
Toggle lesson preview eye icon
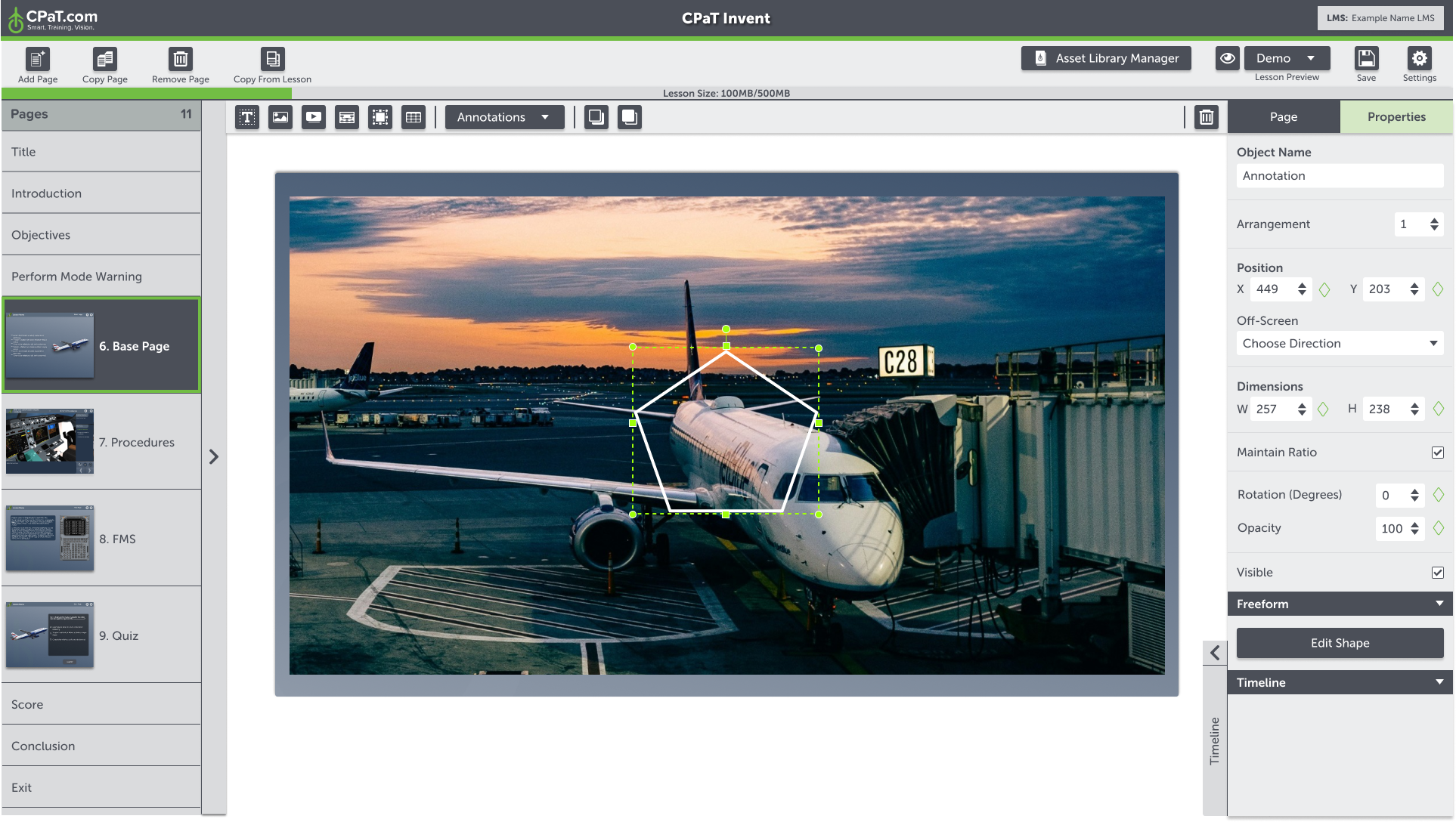[x=1227, y=58]
